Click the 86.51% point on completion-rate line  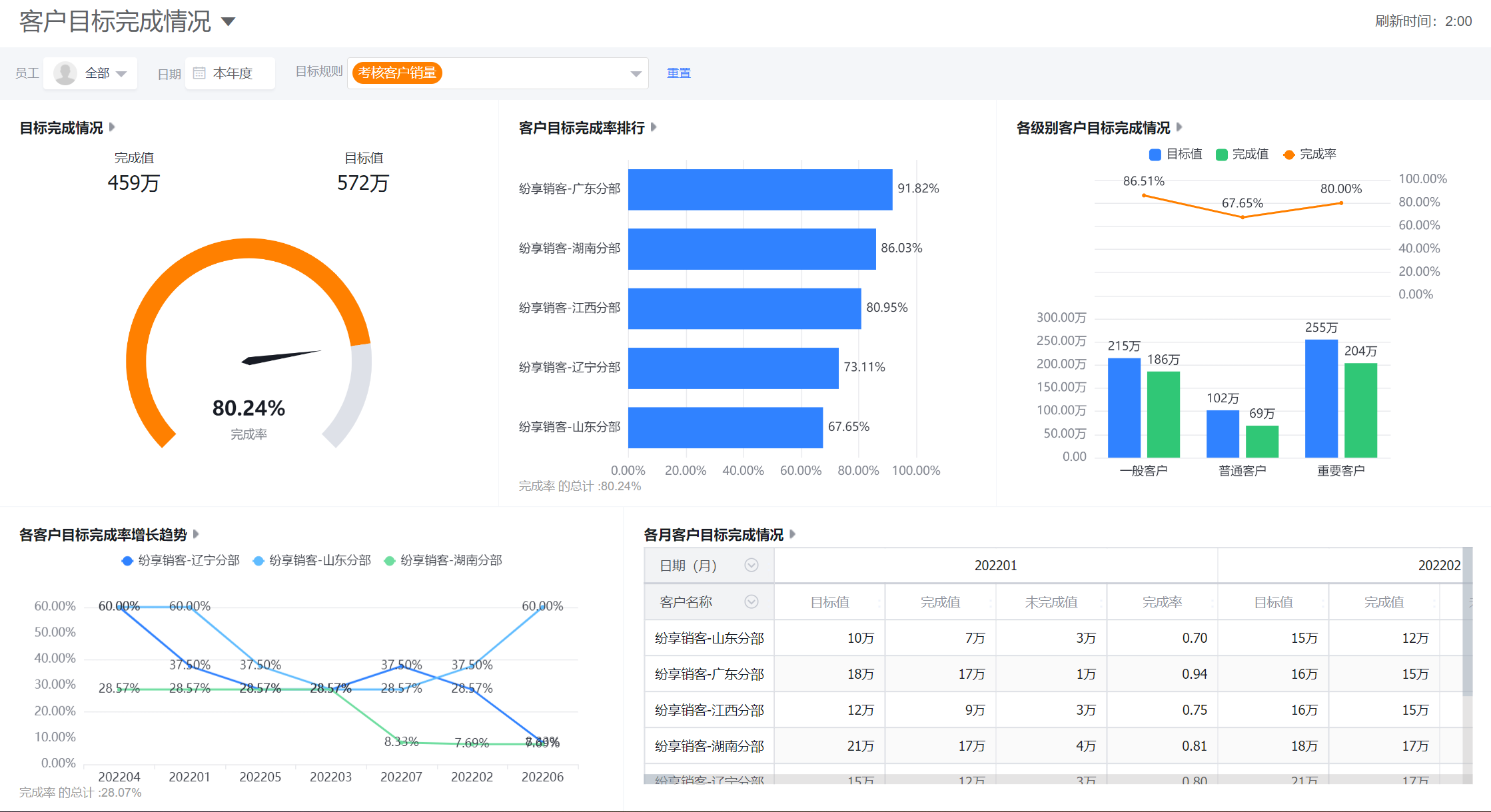pyautogui.click(x=1144, y=195)
